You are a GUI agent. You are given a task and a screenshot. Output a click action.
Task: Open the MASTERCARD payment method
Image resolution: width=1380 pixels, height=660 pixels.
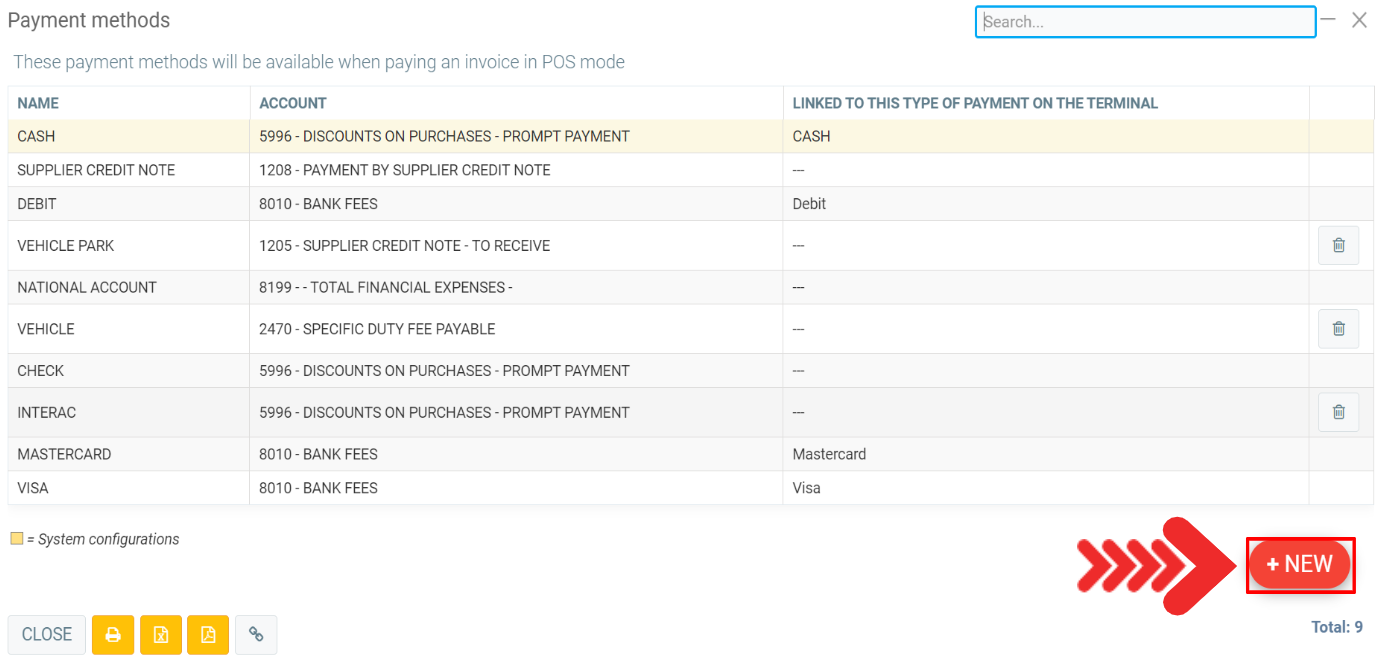point(400,453)
